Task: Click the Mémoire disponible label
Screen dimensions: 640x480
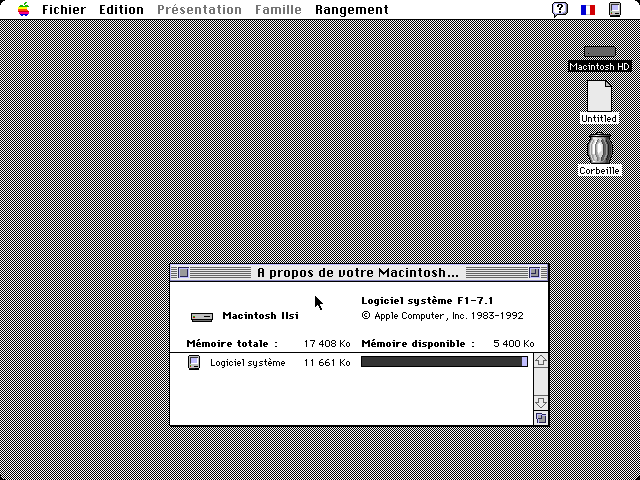Action: tap(418, 344)
